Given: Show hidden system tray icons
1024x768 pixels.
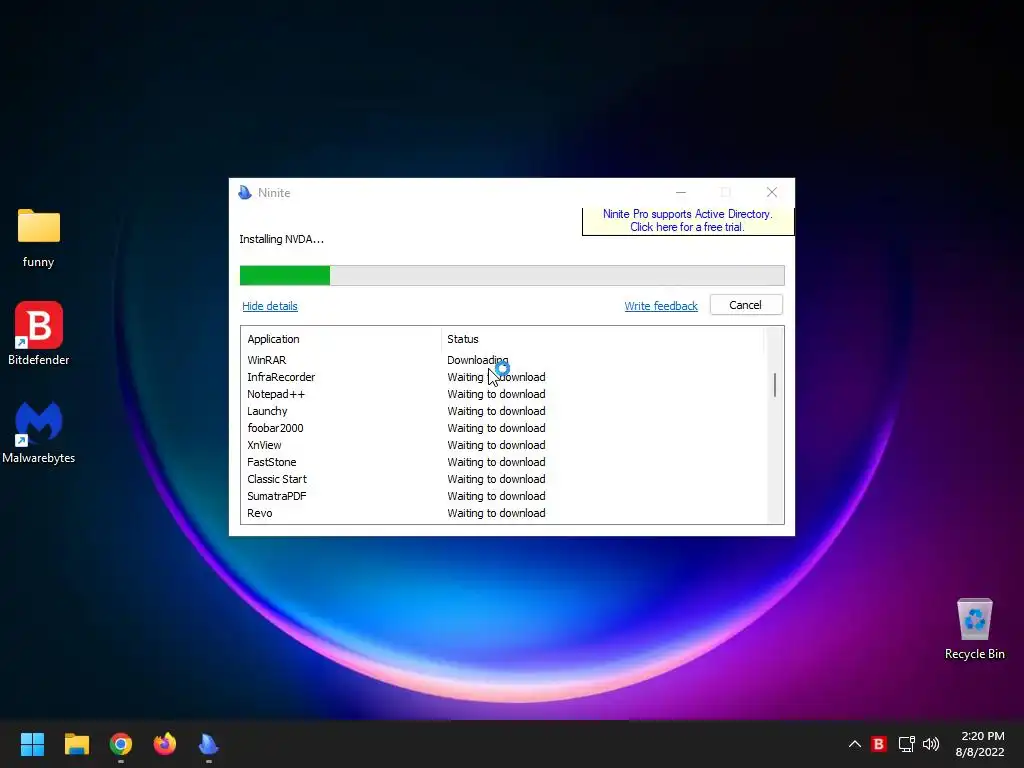Looking at the screenshot, I should (854, 744).
